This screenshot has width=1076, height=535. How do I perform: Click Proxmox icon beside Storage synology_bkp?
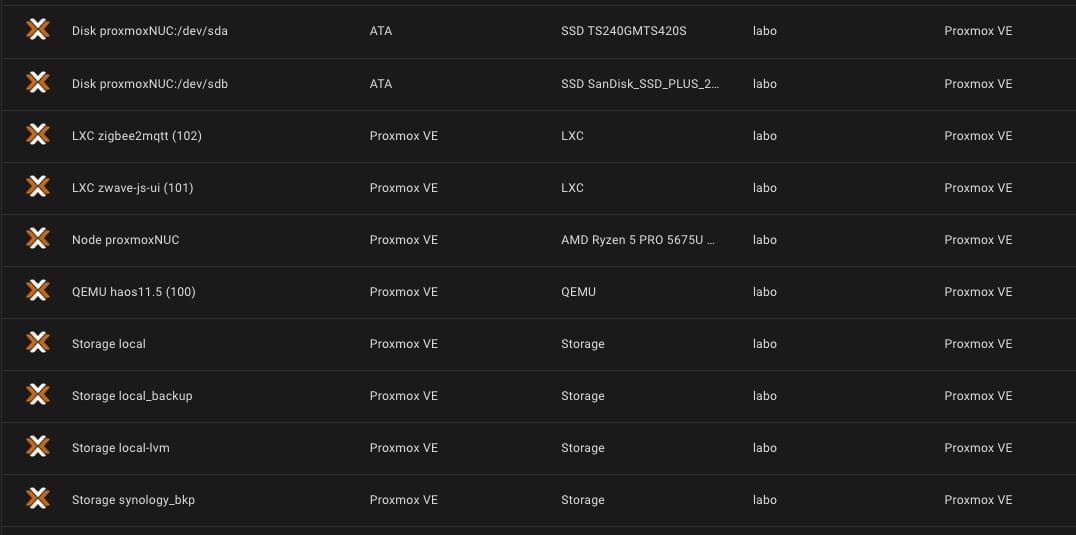[x=38, y=499]
